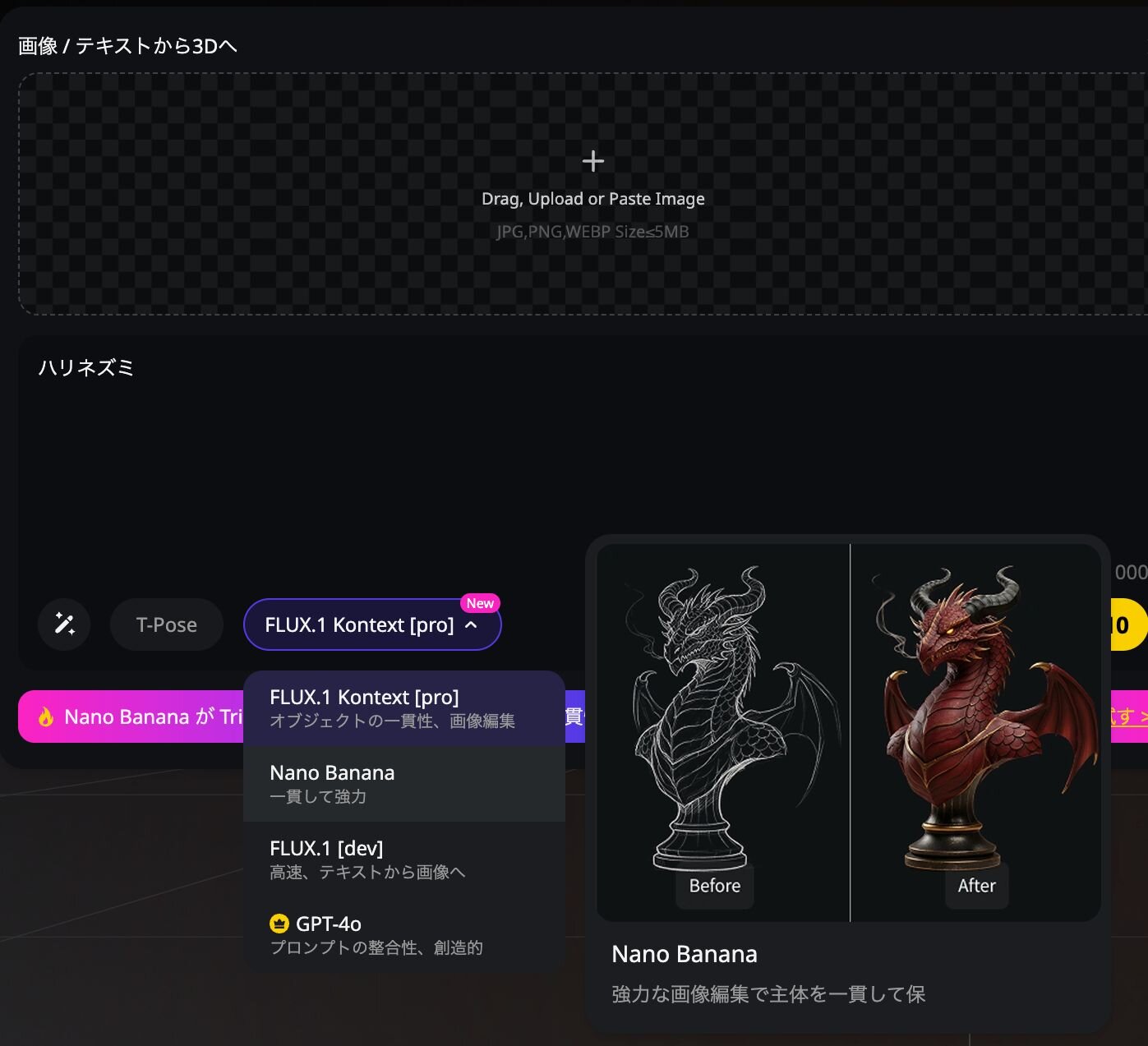Click the crown icon next to GPT-4o
Screen dimensions: 1148x1046
279,924
